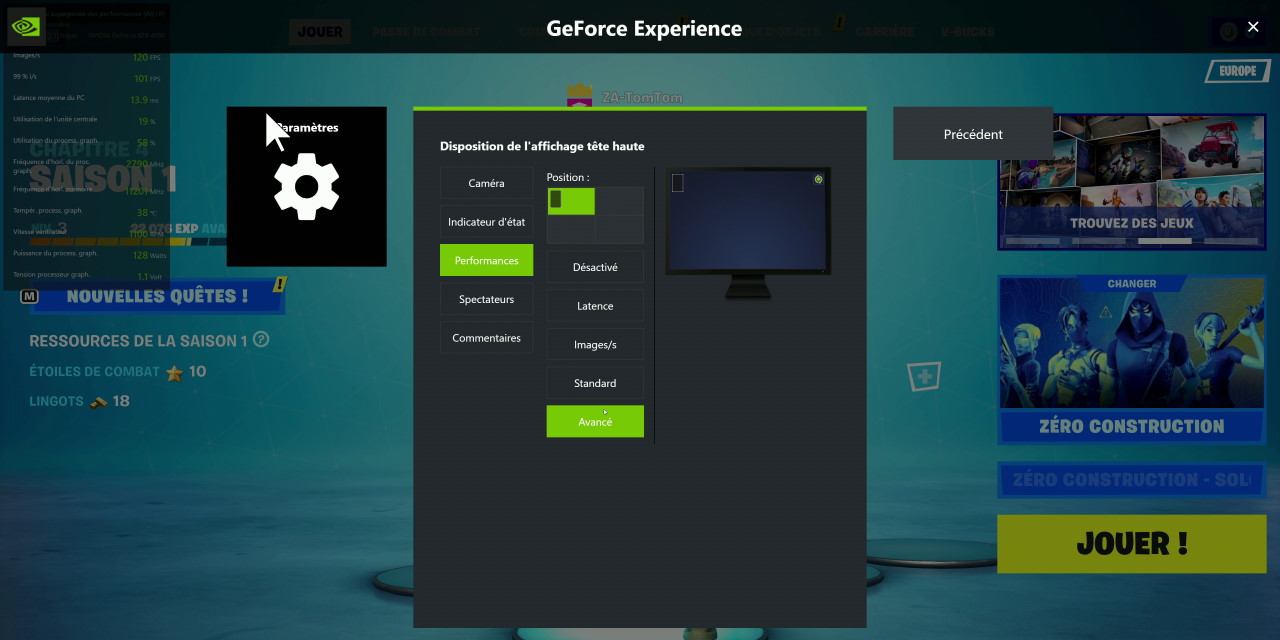Image resolution: width=1280 pixels, height=640 pixels.
Task: Select bottom-left position quadrant
Action: 571,229
